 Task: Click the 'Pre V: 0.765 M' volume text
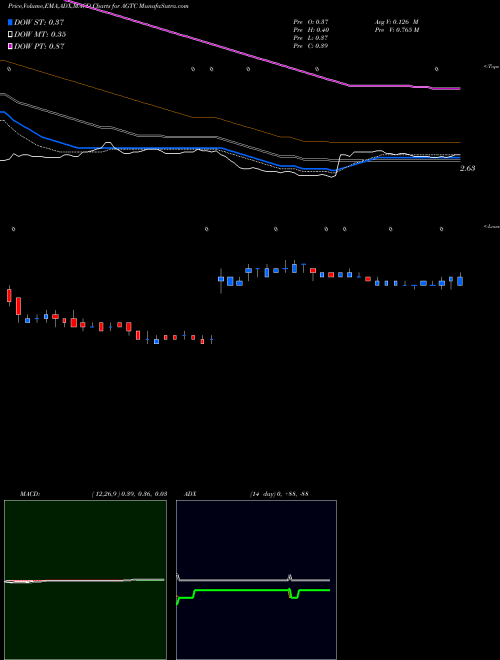tap(397, 30)
